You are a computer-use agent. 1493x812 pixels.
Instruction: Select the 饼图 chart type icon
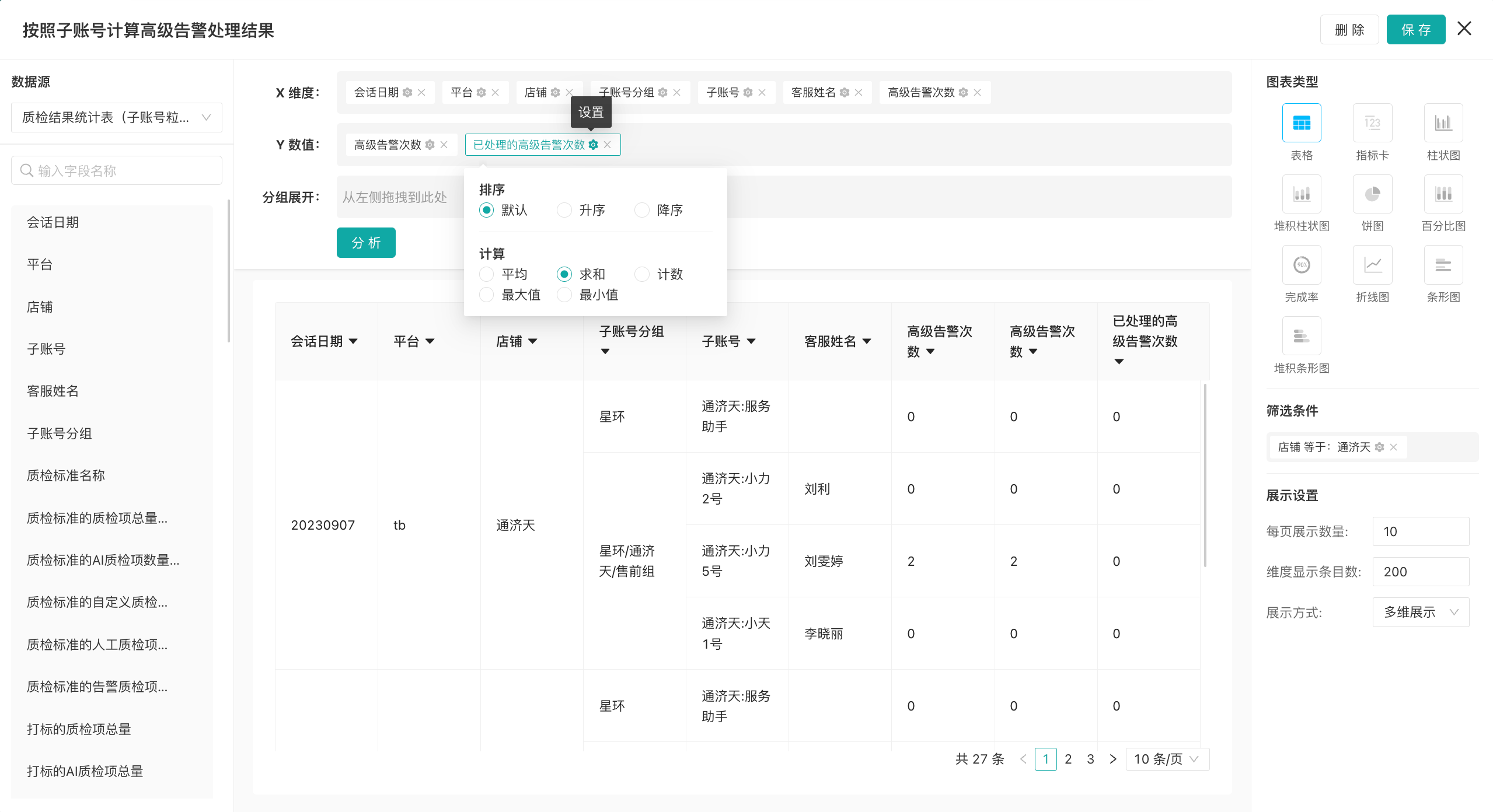coord(1372,194)
